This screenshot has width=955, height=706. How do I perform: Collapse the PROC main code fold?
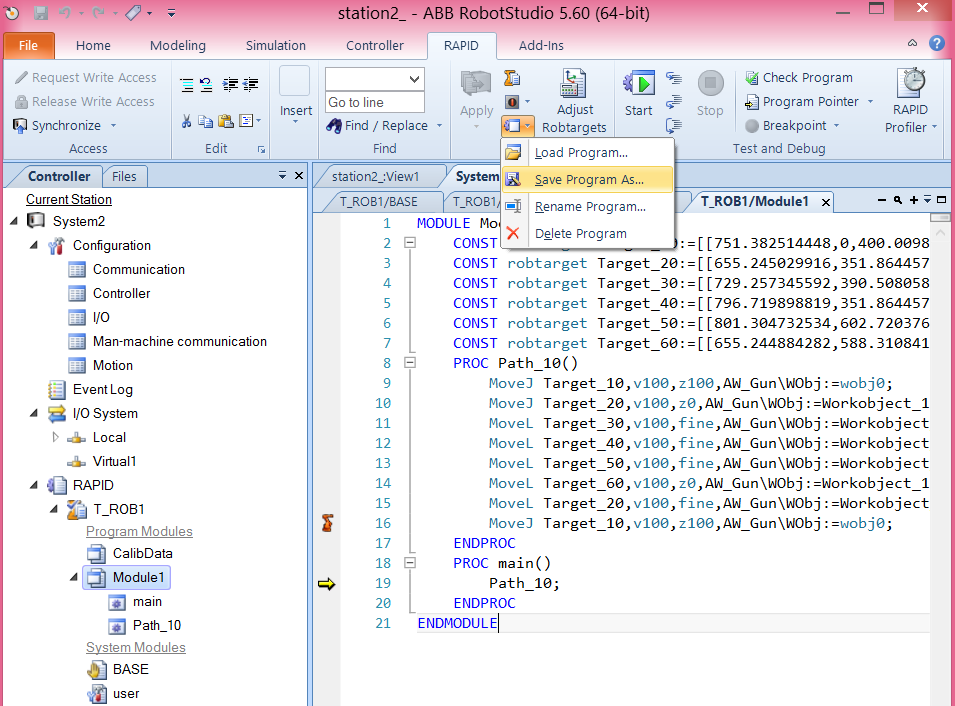[408, 563]
